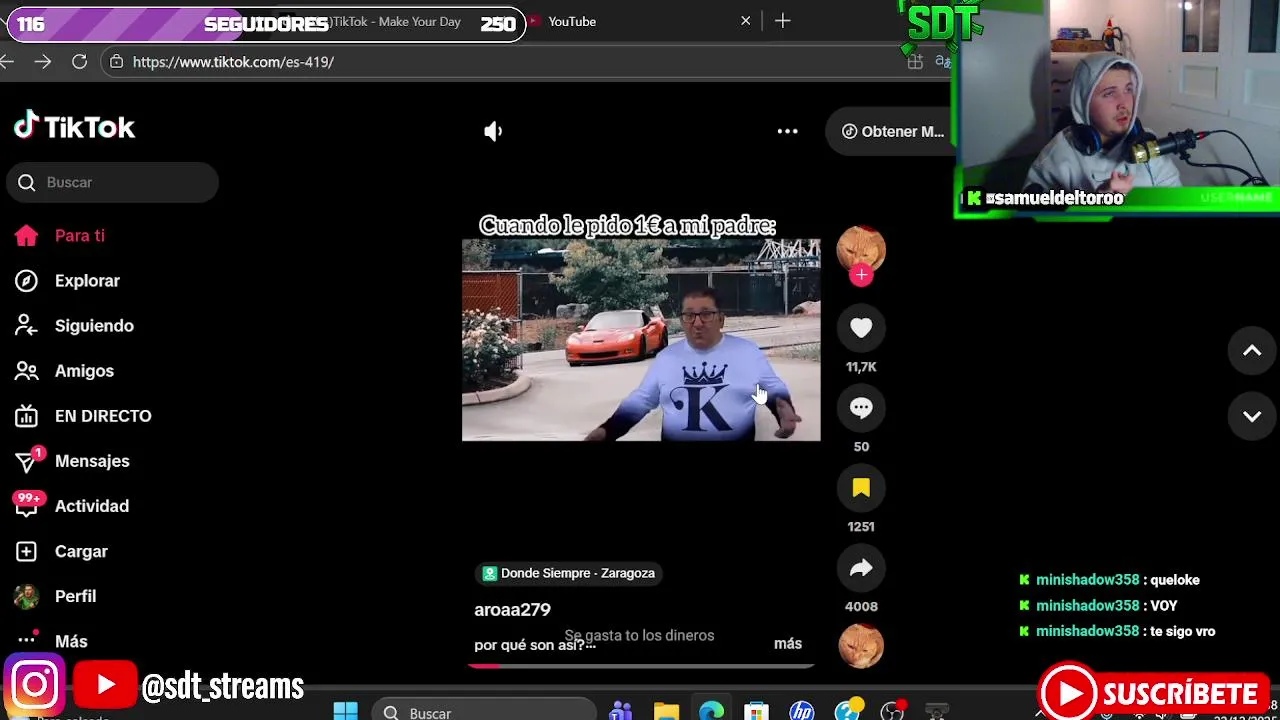1280x720 pixels.
Task: Click the Siguiendo person icon
Action: (x=26, y=326)
